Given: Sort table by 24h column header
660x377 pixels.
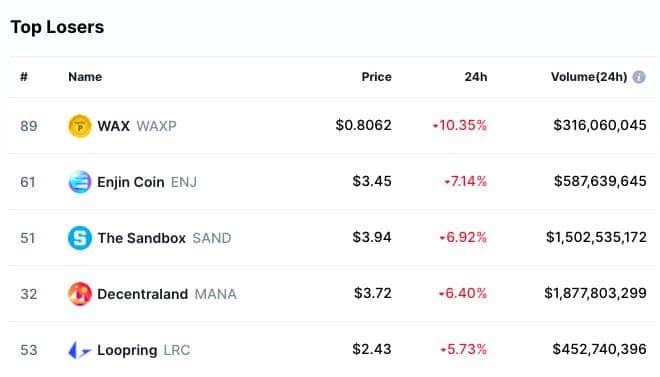Looking at the screenshot, I should coord(476,77).
